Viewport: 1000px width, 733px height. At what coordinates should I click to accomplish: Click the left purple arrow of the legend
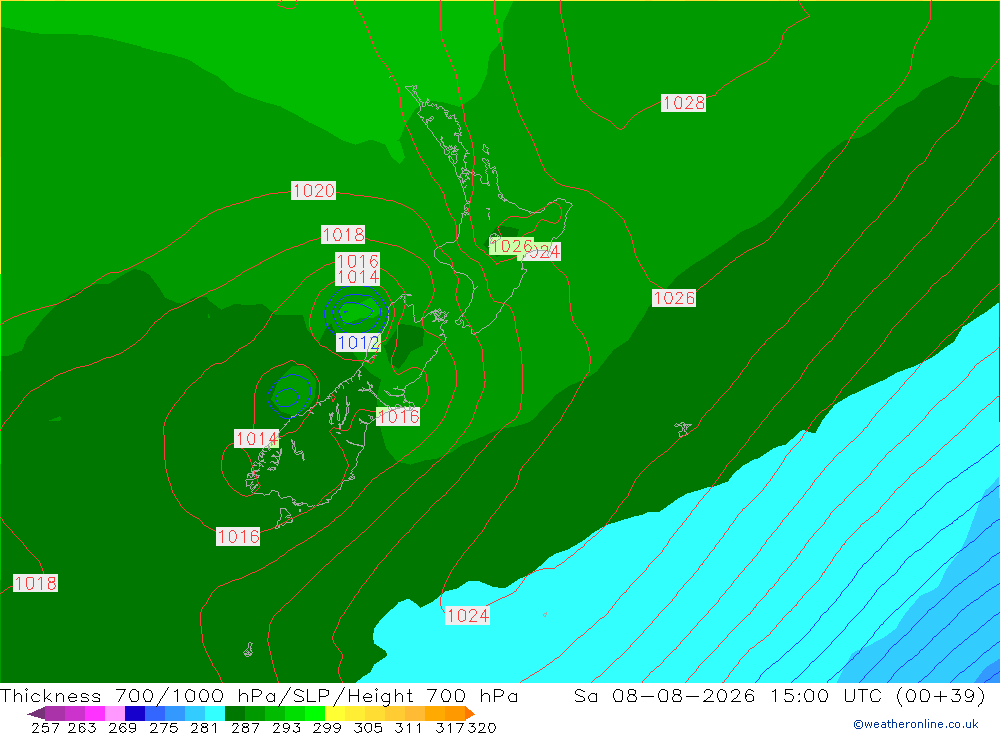[x=36, y=713]
